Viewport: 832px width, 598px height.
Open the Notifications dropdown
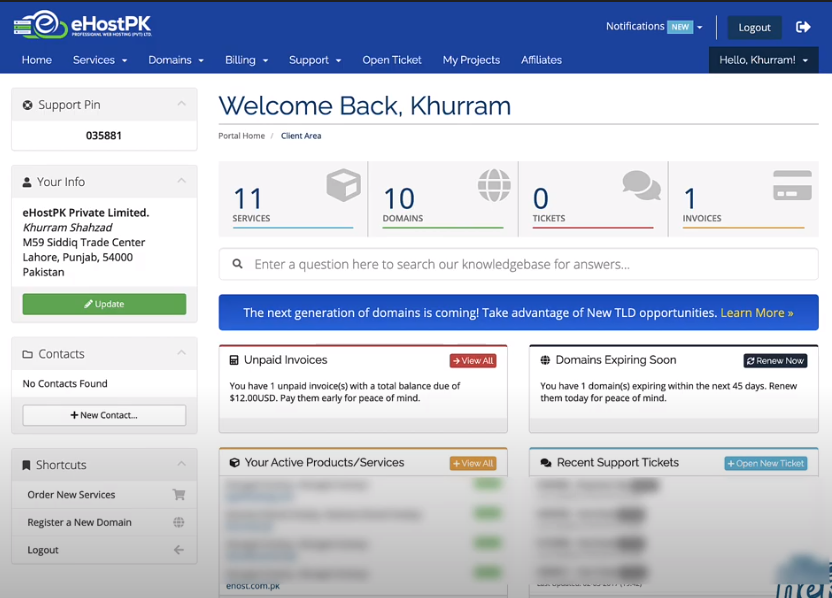[654, 27]
